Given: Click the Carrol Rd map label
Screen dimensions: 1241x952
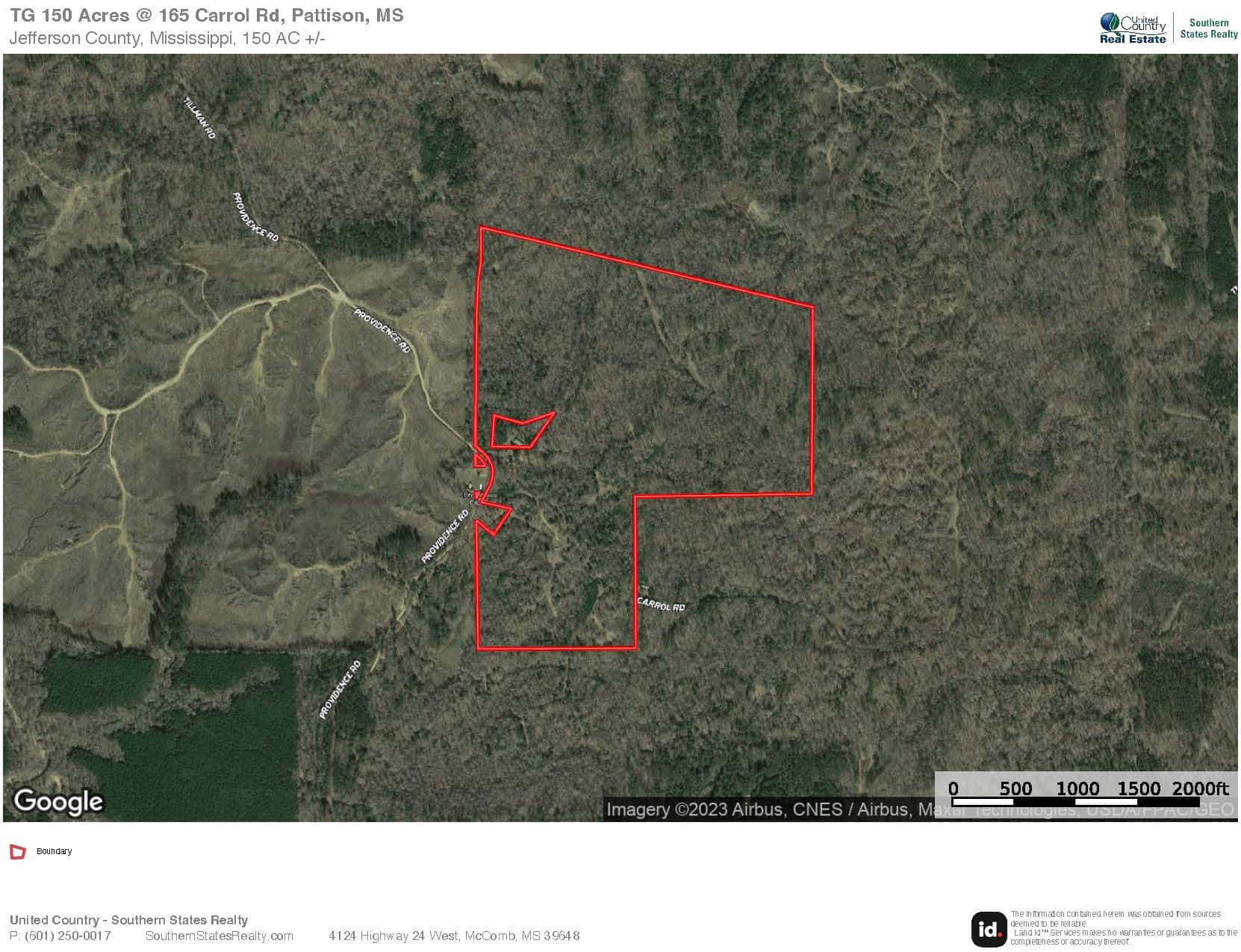Looking at the screenshot, I should [661, 604].
